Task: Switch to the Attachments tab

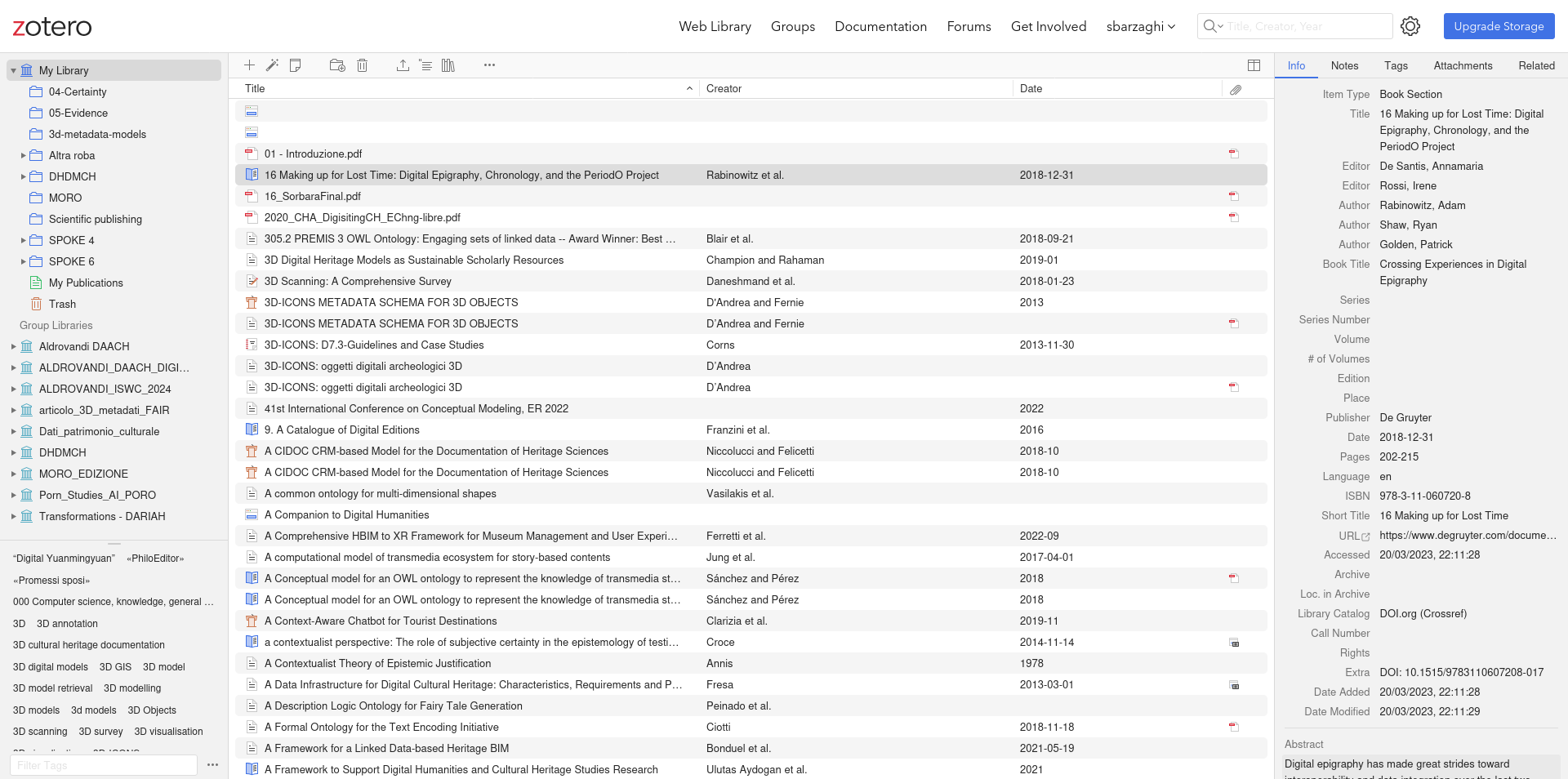Action: 1463,65
